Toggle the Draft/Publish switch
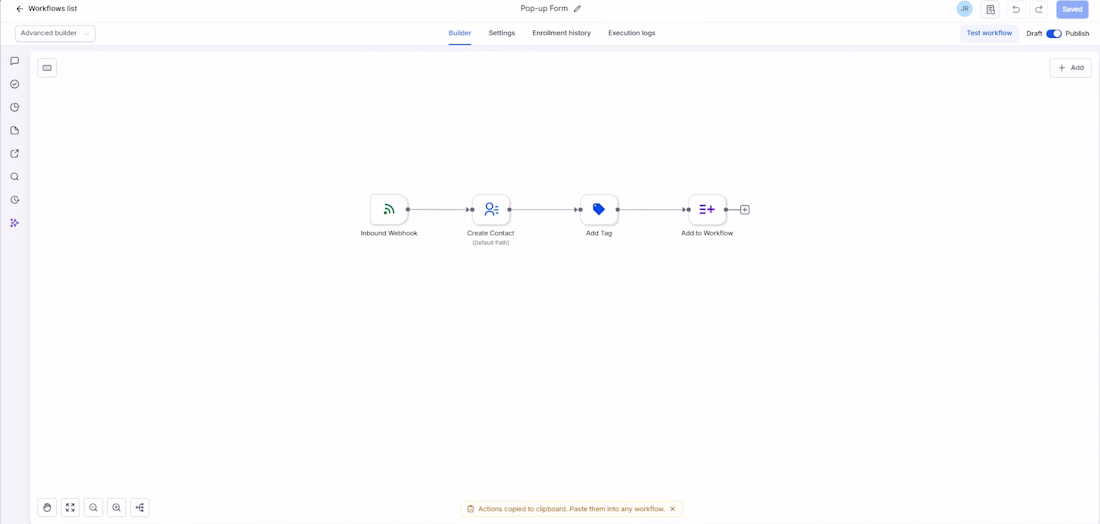The width and height of the screenshot is (1100, 524). point(1054,34)
